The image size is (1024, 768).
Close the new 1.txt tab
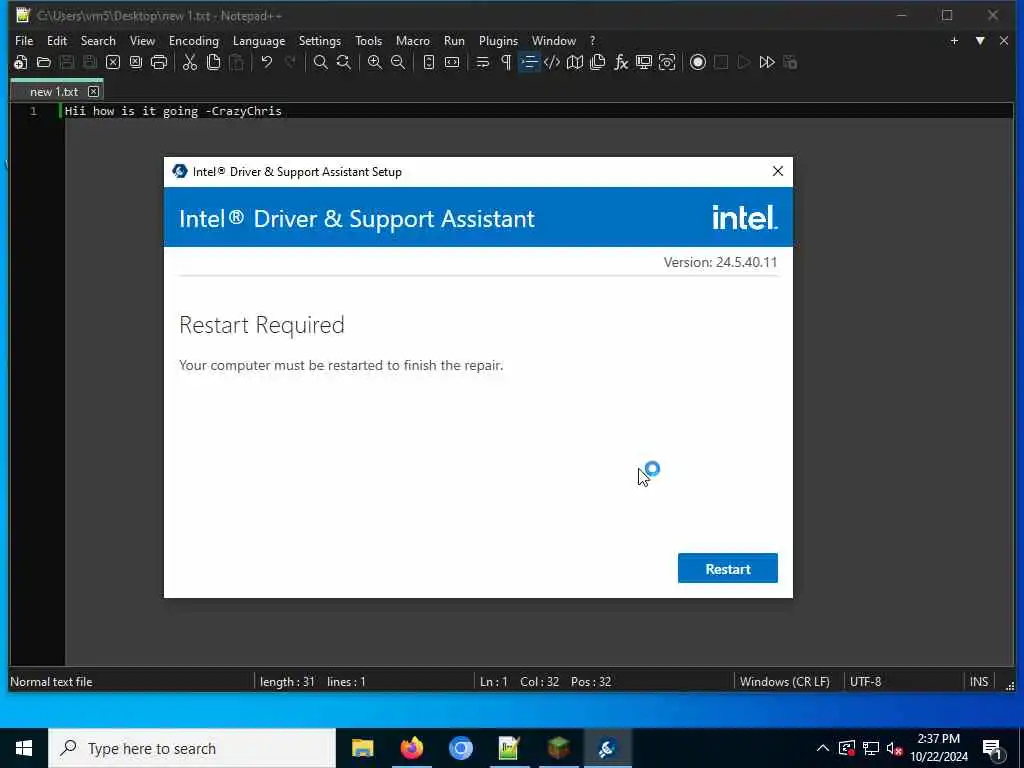[93, 91]
